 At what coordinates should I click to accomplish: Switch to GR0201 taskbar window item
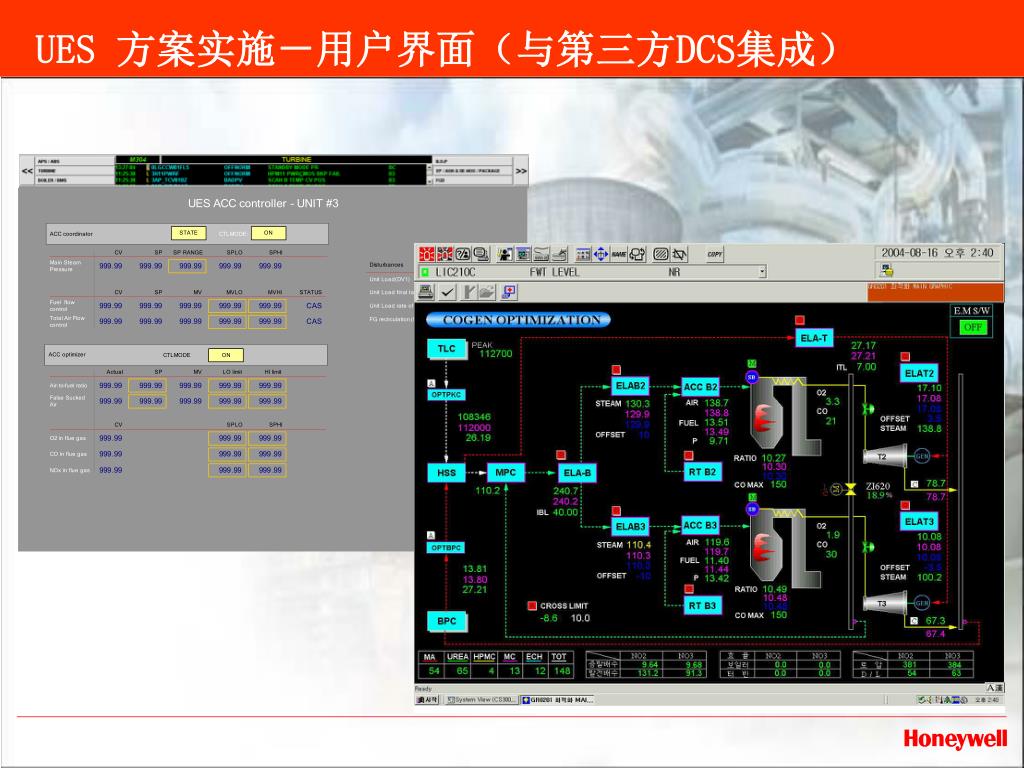click(557, 700)
